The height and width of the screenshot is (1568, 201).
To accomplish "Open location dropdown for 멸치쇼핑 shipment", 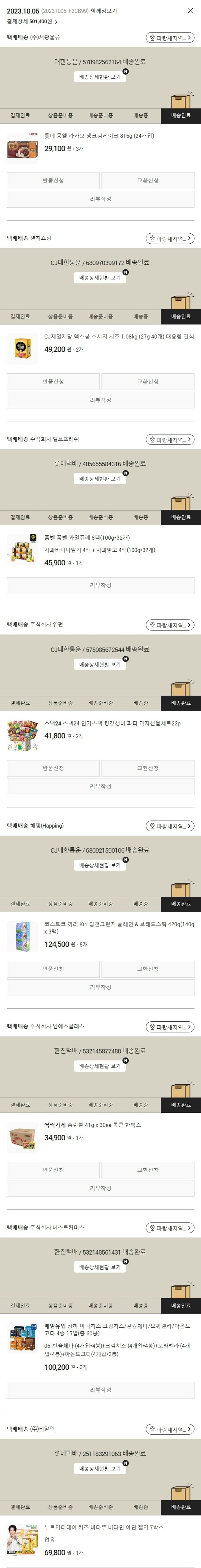I will (x=170, y=239).
